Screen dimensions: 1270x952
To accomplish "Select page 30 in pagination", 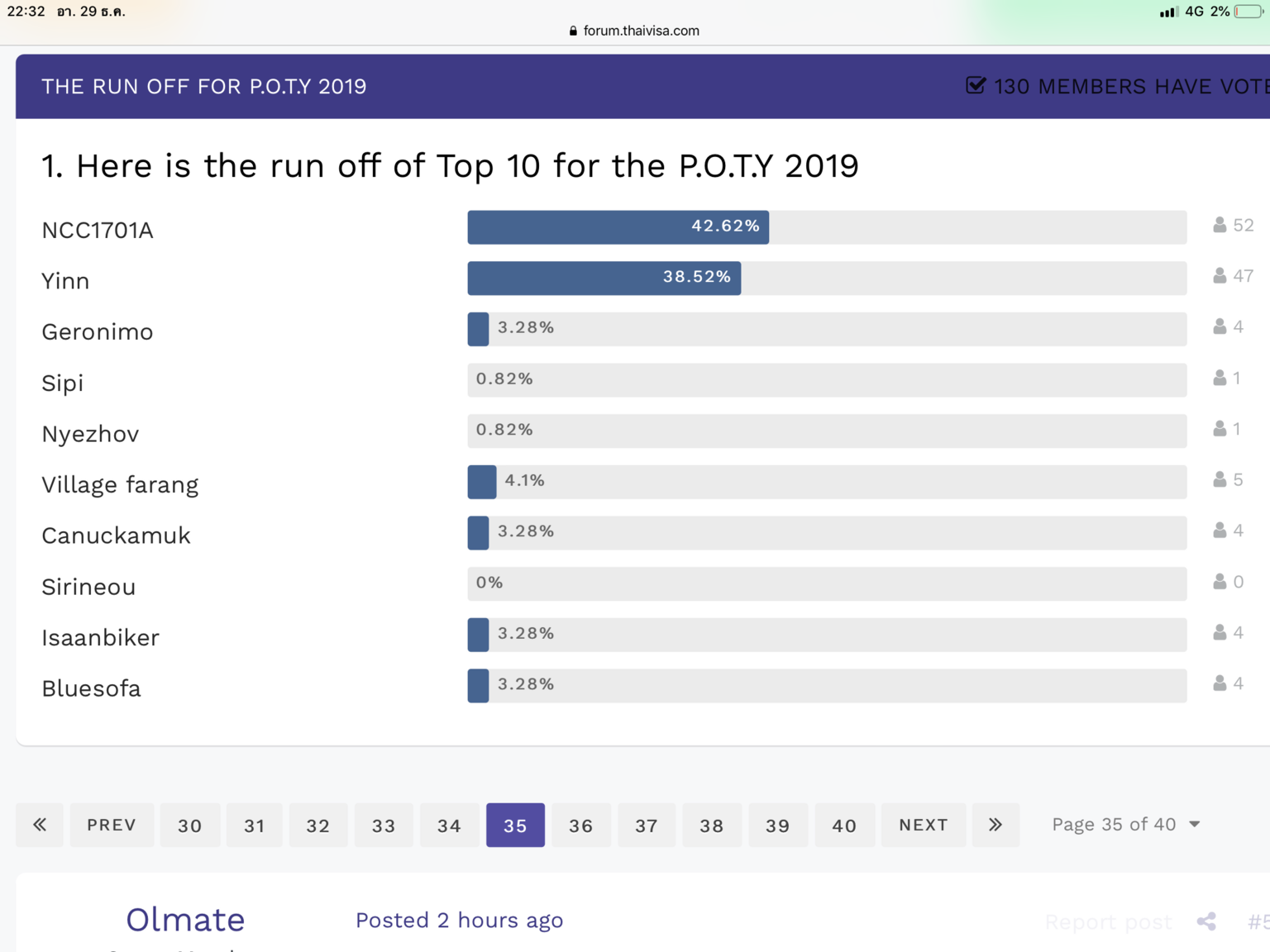I will point(190,825).
